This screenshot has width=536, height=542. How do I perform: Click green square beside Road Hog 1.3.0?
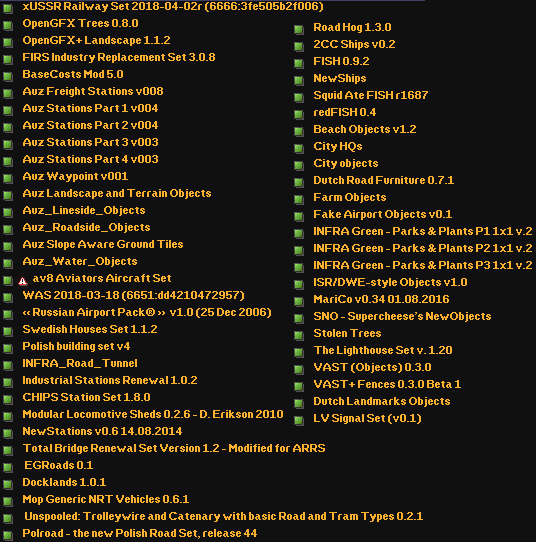tap(299, 29)
